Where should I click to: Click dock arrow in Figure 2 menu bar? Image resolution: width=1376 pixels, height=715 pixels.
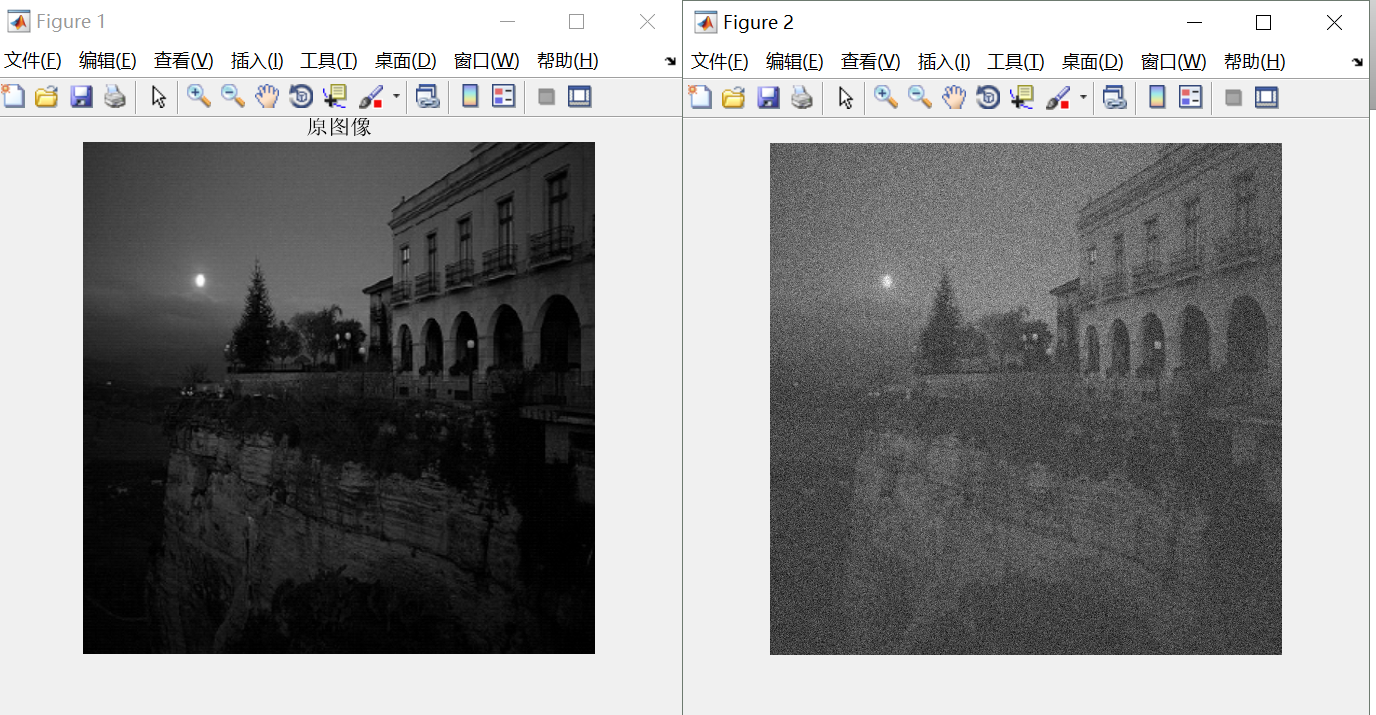pyautogui.click(x=1357, y=62)
